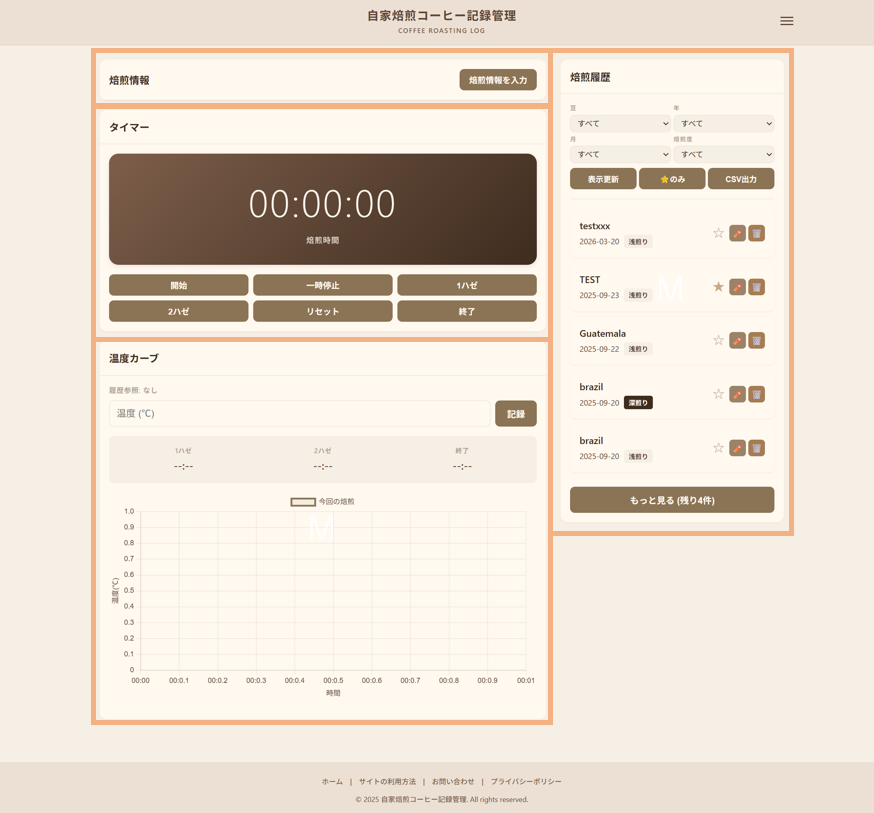Viewport: 874px width, 813px height.
Task: End the roast with 終了 button
Action: [467, 311]
